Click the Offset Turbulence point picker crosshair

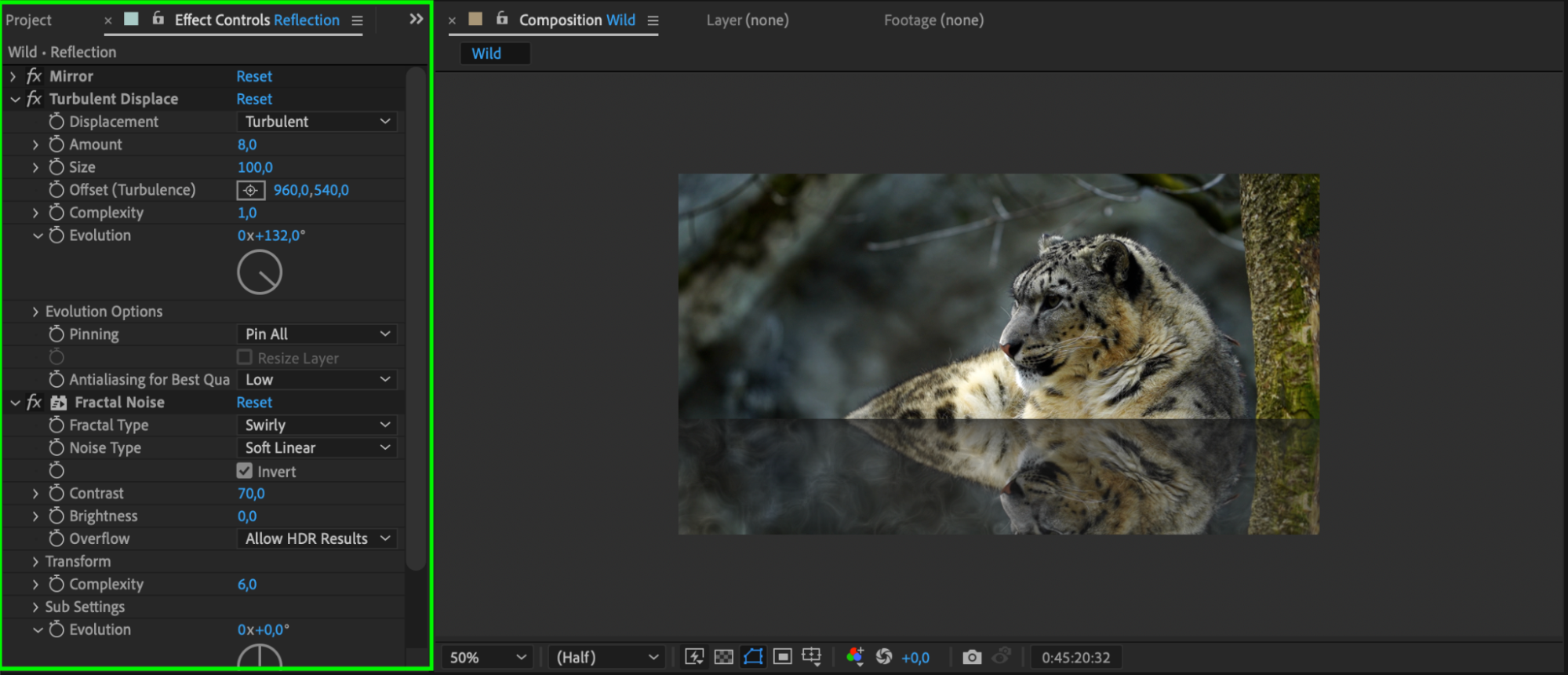tap(250, 190)
